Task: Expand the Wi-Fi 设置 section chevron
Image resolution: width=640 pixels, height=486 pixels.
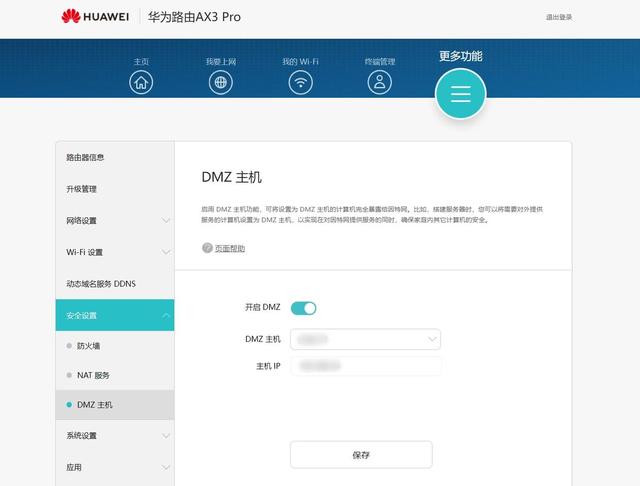Action: (x=165, y=252)
